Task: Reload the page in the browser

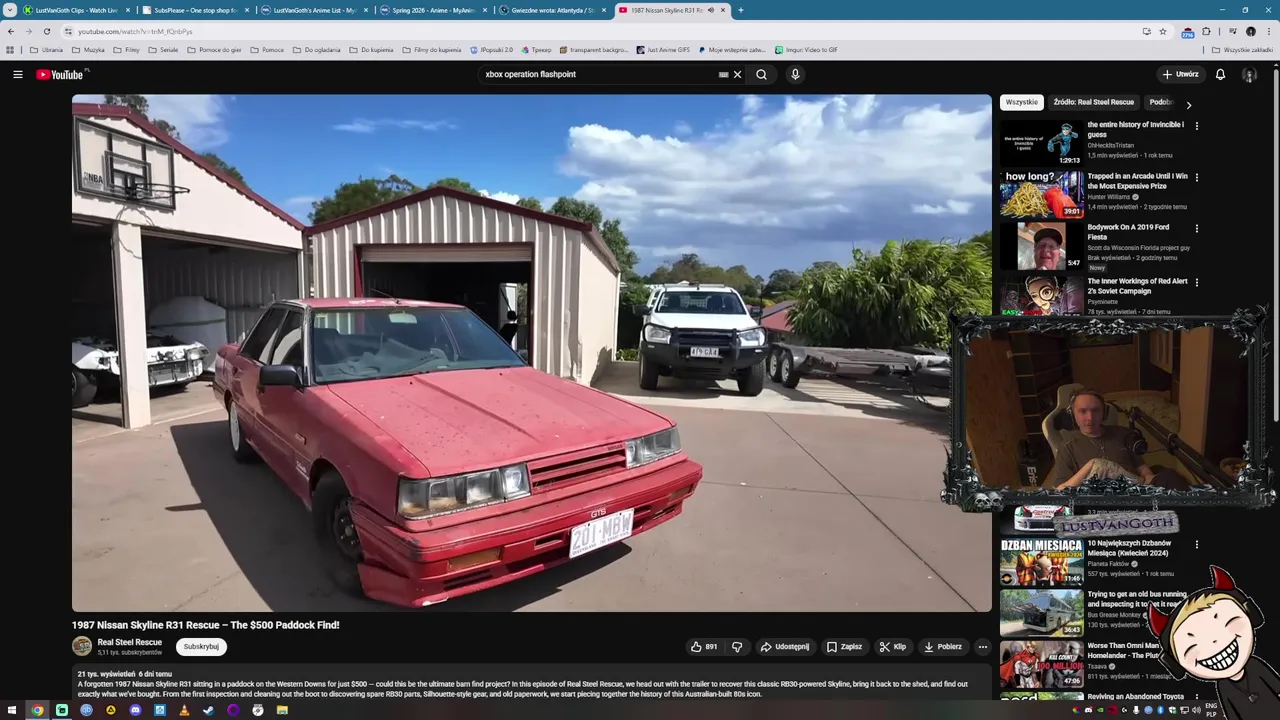Action: [x=46, y=31]
